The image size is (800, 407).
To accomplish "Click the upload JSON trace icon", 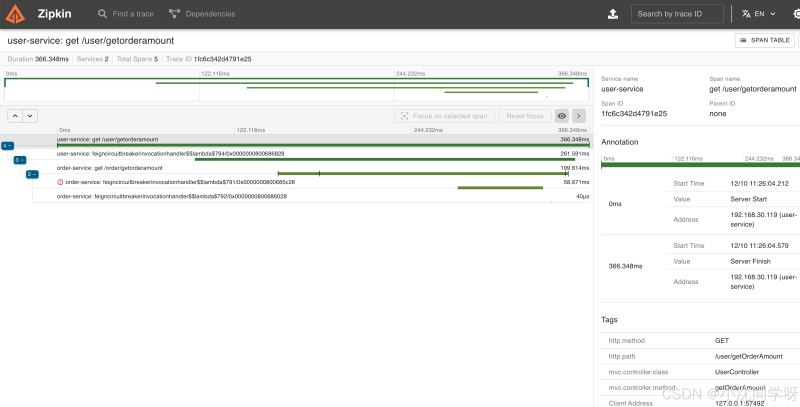I will (x=613, y=14).
